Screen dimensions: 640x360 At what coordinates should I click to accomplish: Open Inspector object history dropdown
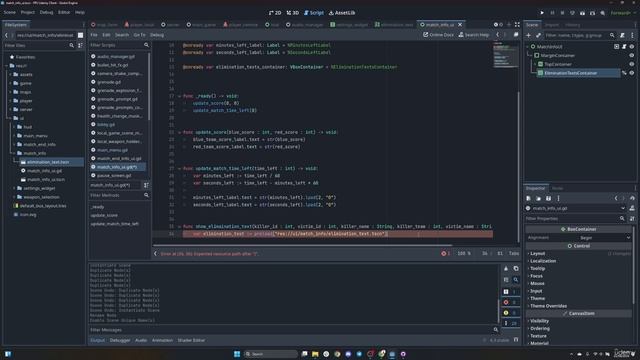click(632, 198)
